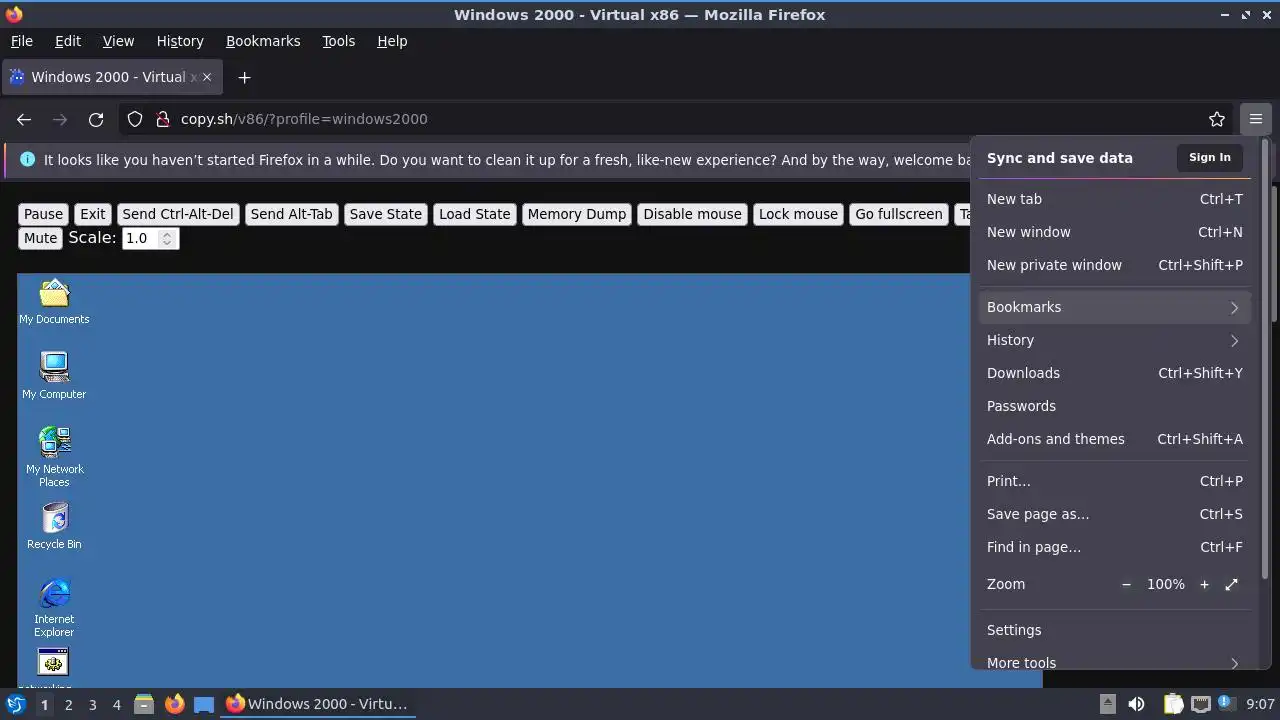Select New tab in application menu
The width and height of the screenshot is (1280, 720).
coord(1113,199)
